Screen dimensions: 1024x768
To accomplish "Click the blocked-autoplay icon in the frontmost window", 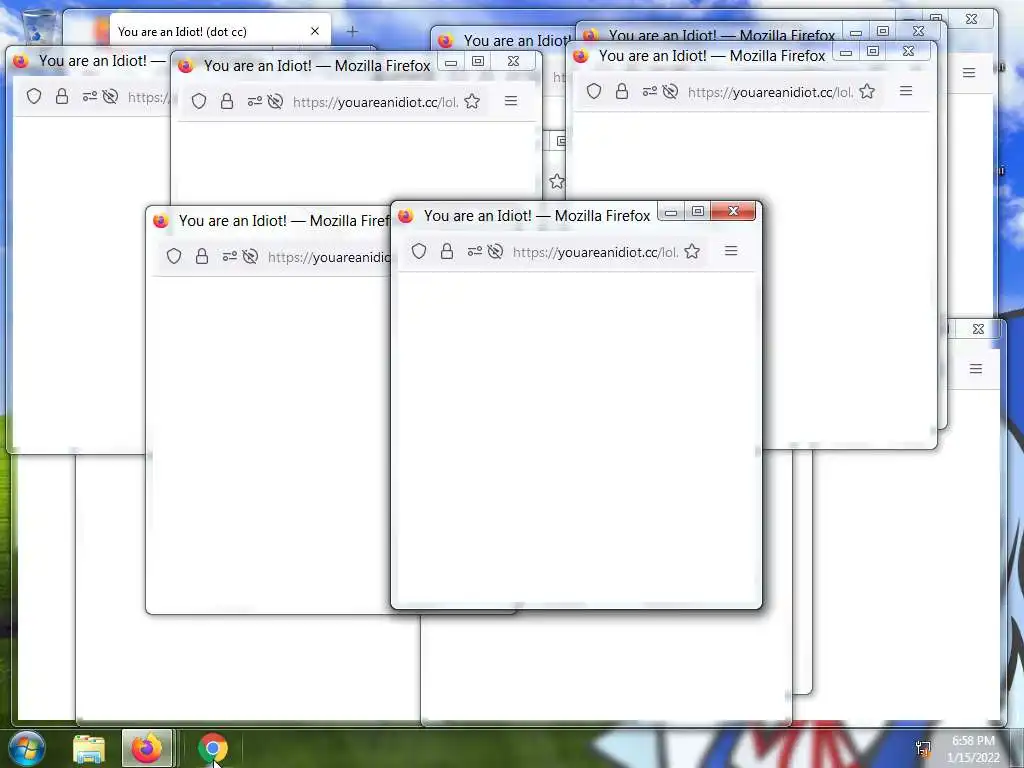I will coord(495,251).
